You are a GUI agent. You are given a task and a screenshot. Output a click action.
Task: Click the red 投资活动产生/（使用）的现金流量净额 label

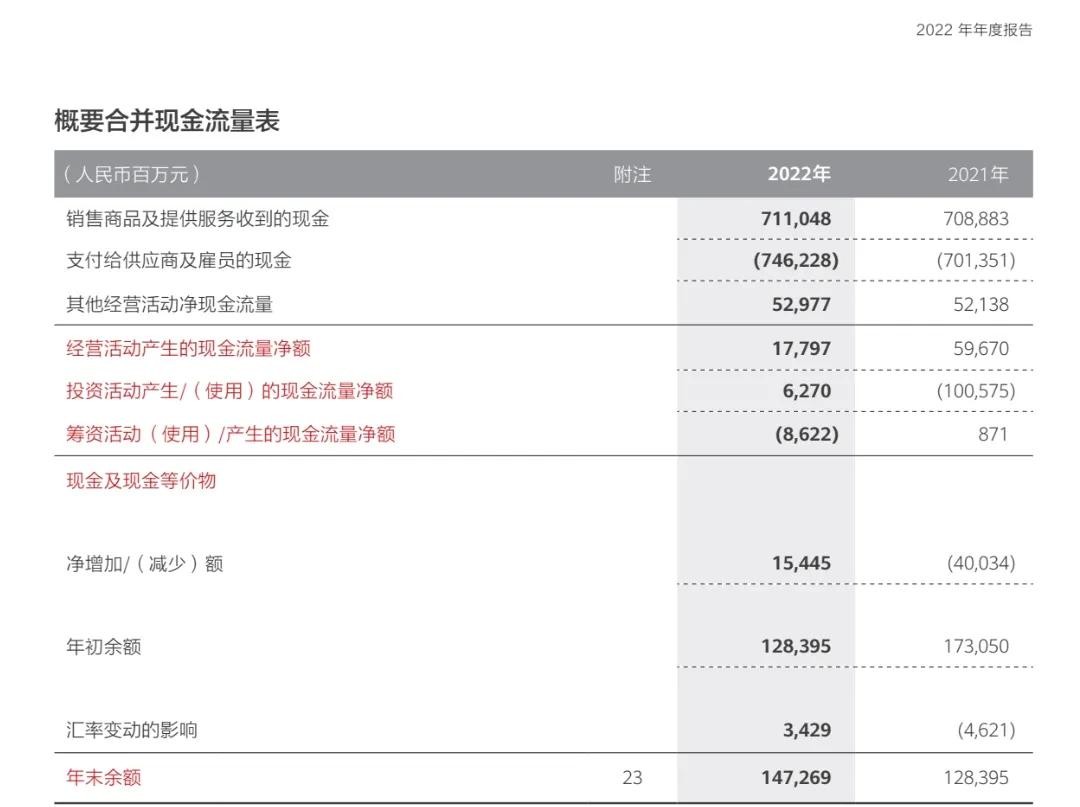229,390
